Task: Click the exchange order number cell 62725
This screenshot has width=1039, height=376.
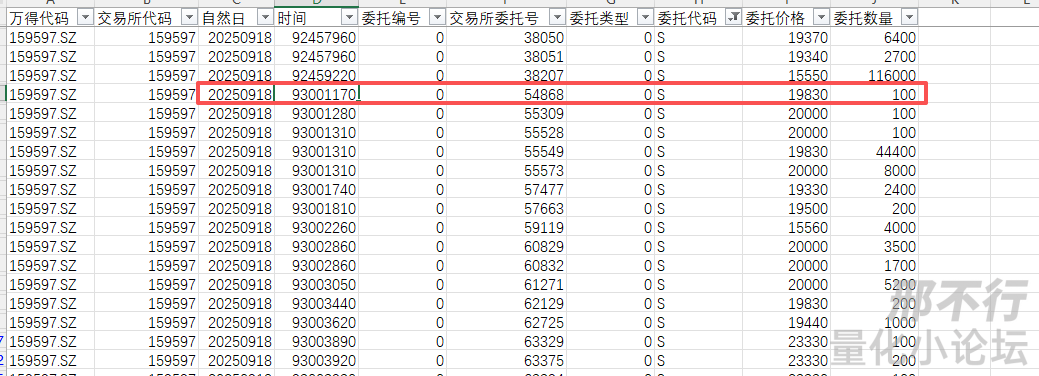Action: (x=506, y=323)
